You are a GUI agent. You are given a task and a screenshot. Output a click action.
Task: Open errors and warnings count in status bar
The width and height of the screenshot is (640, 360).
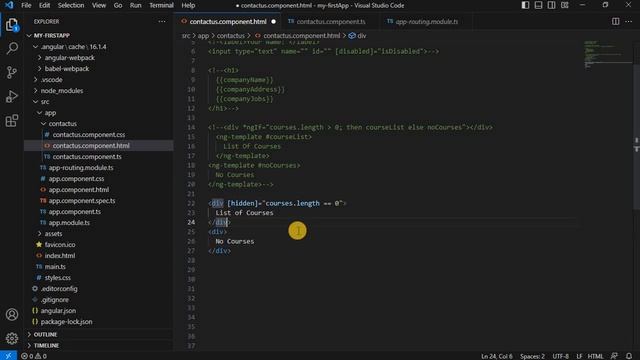point(33,356)
